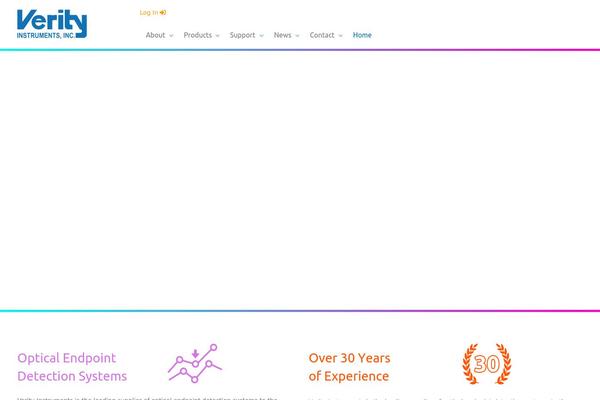Click the login arrow icon beside Log In

click(163, 13)
